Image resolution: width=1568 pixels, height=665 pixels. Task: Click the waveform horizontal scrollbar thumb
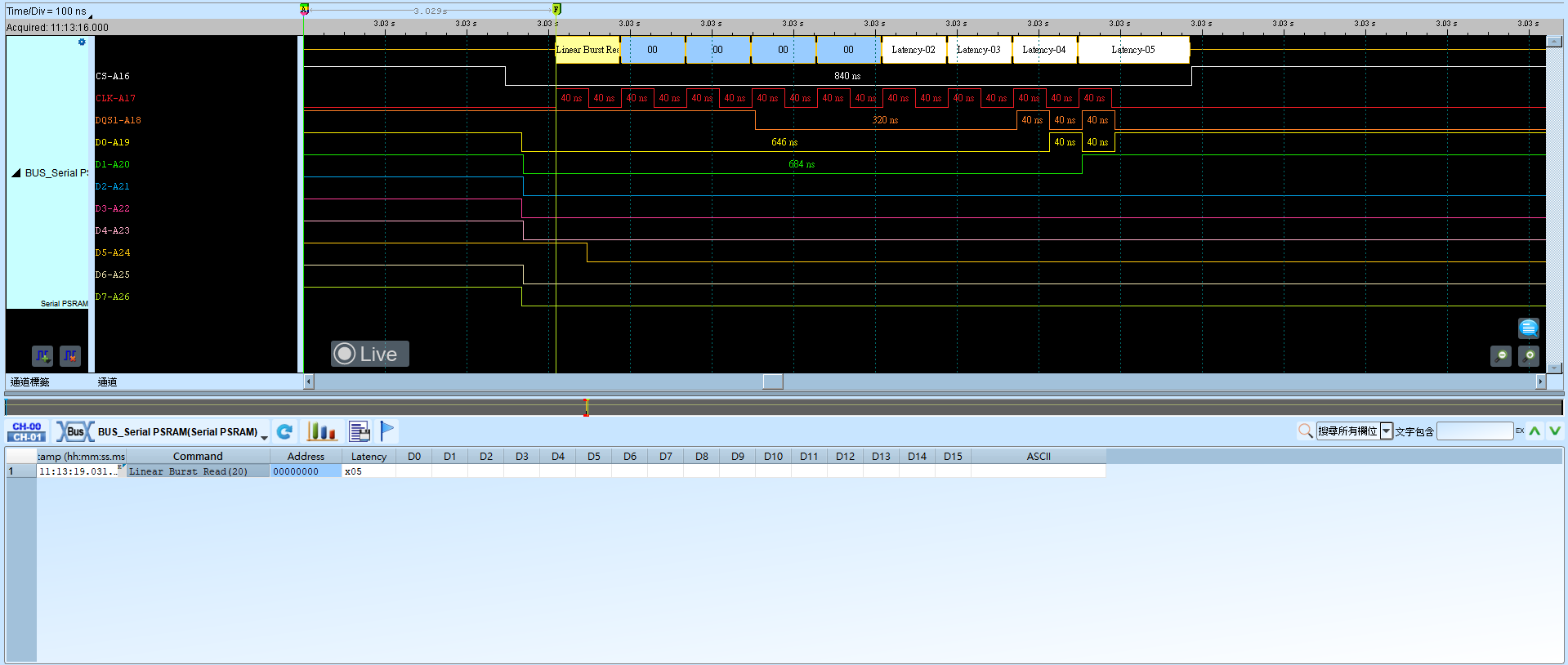773,382
